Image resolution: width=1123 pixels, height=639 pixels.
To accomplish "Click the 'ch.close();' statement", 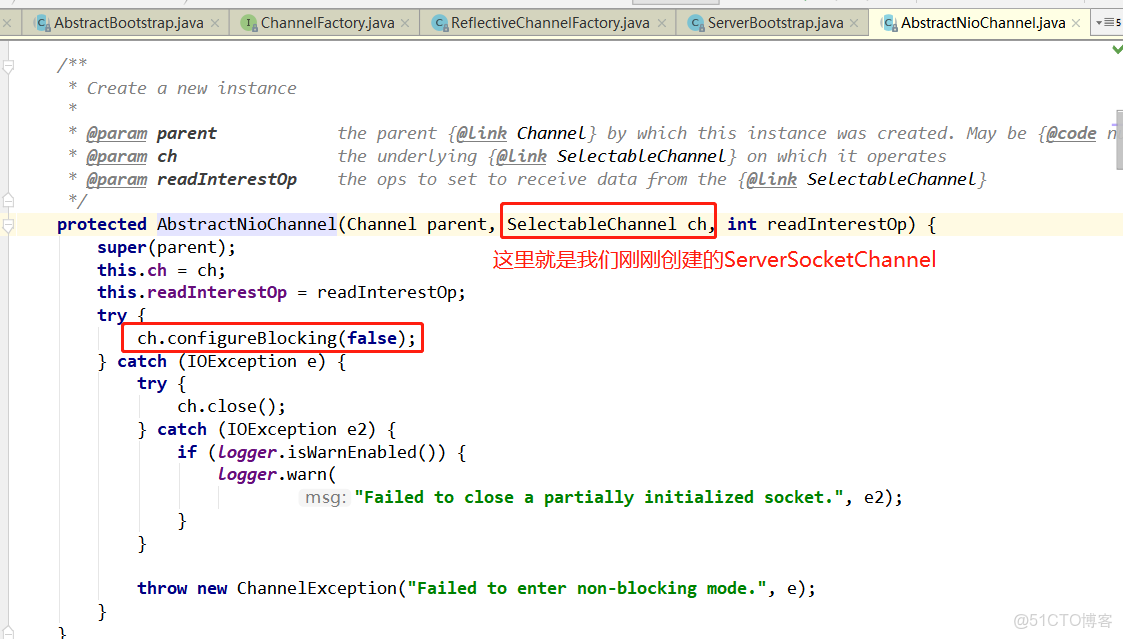I will point(231,407).
